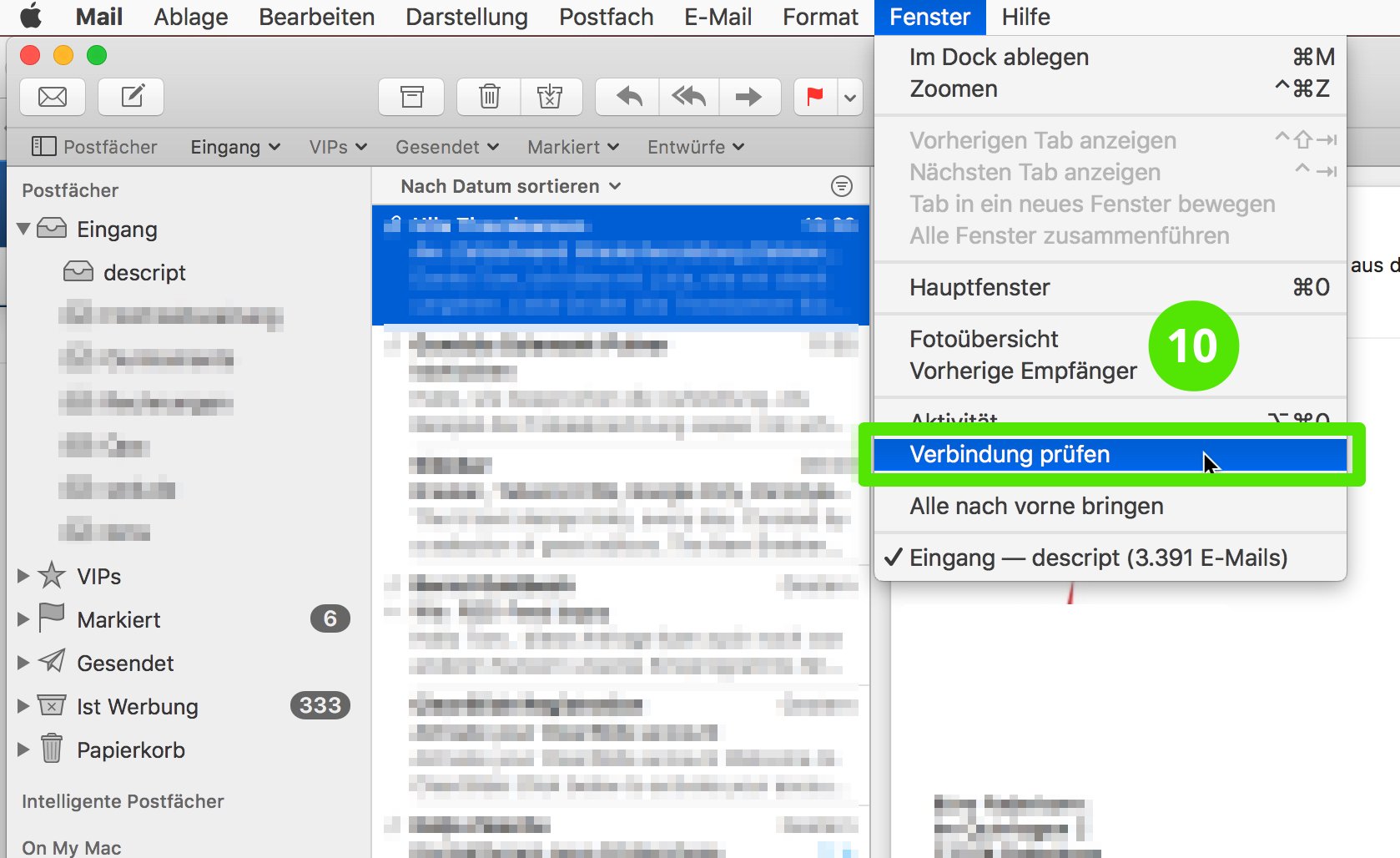The image size is (1400, 858).
Task: Reply to the selected message
Action: tap(628, 97)
